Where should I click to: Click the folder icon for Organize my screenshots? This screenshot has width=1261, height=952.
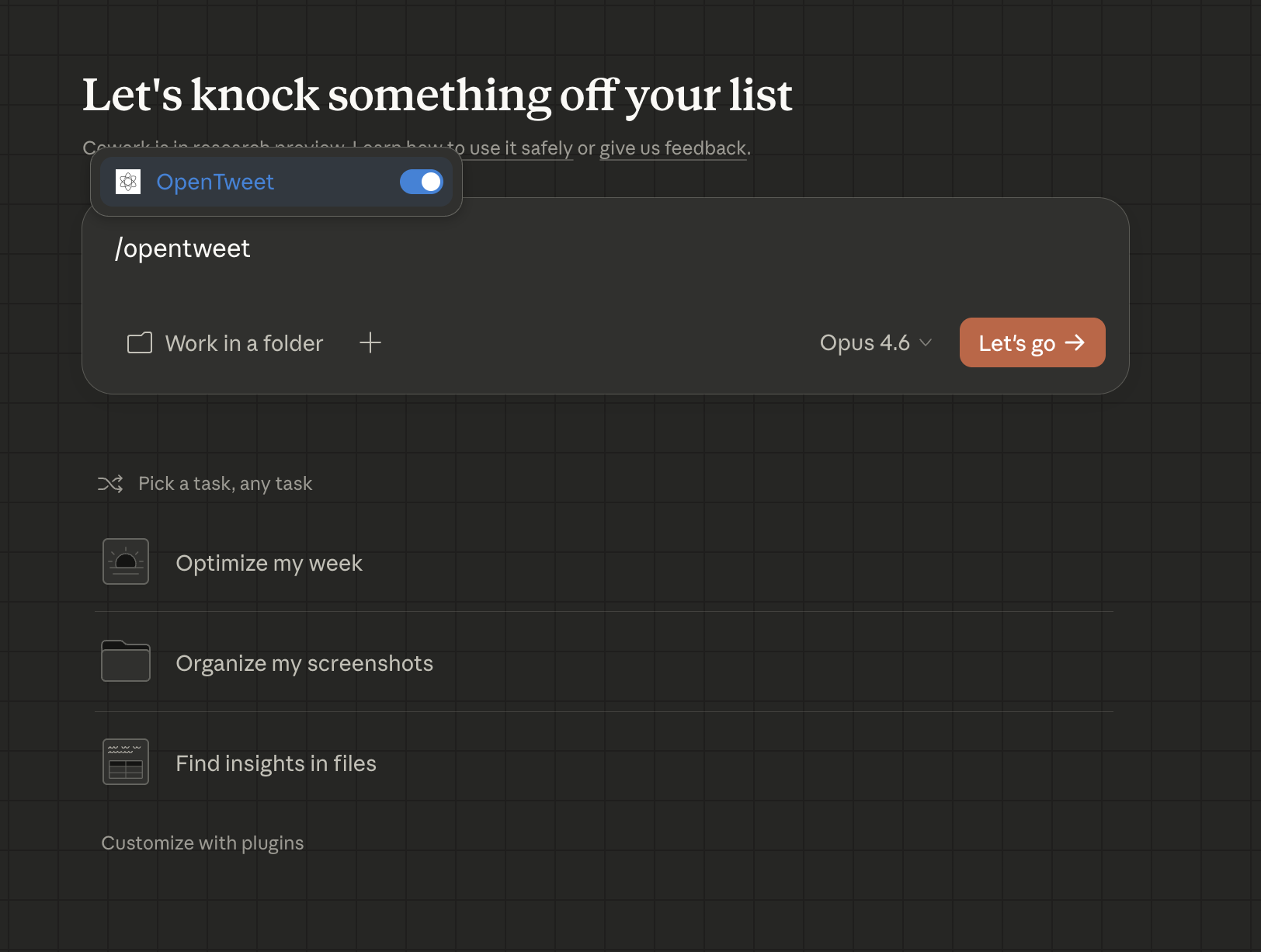[x=126, y=661]
